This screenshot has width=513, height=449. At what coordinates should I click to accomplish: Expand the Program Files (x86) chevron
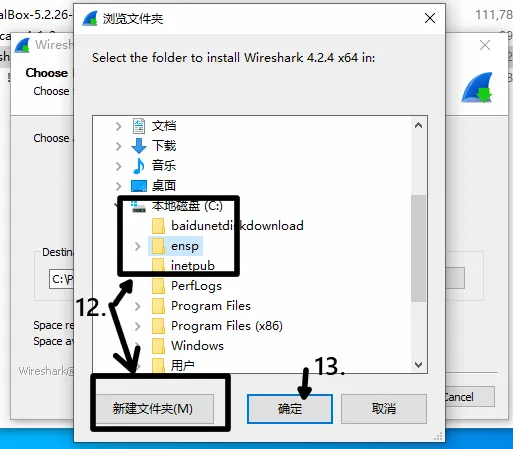pyautogui.click(x=137, y=326)
